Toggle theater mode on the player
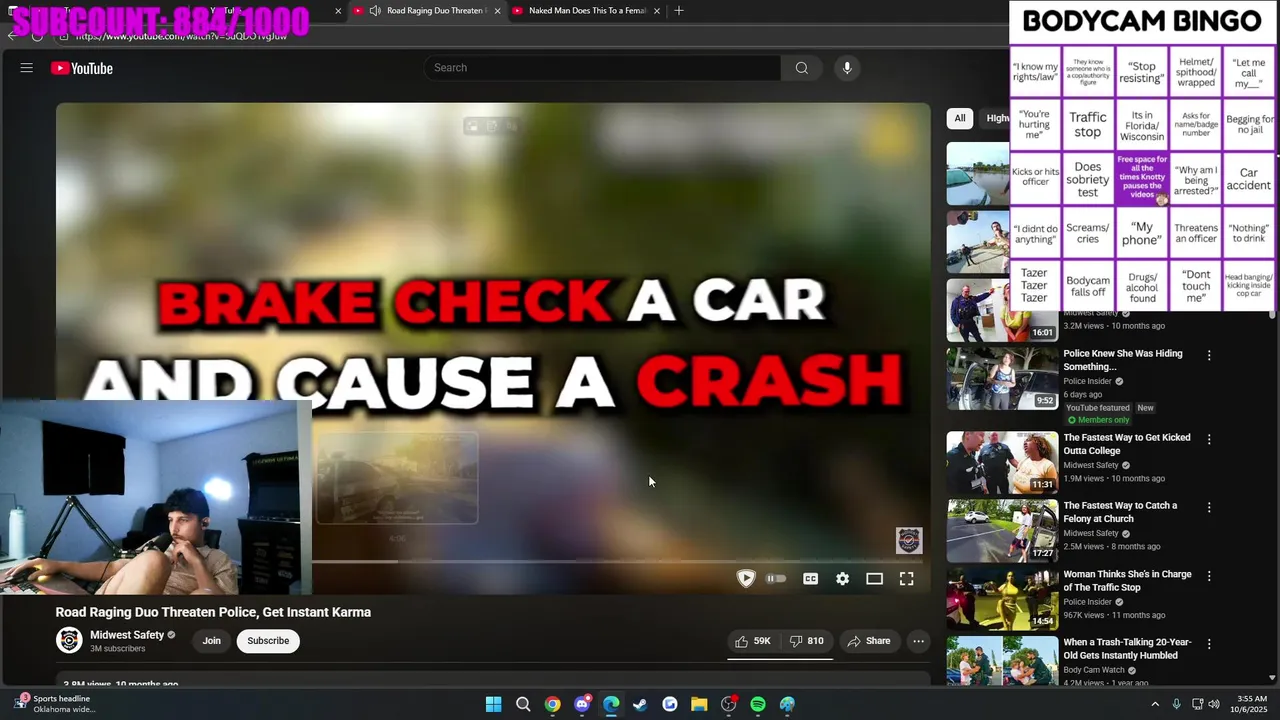The height and width of the screenshot is (720, 1280). 874,578
